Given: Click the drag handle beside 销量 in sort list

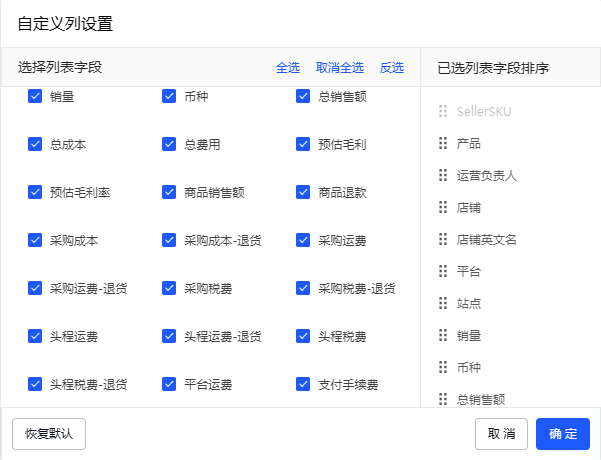Looking at the screenshot, I should pos(443,335).
